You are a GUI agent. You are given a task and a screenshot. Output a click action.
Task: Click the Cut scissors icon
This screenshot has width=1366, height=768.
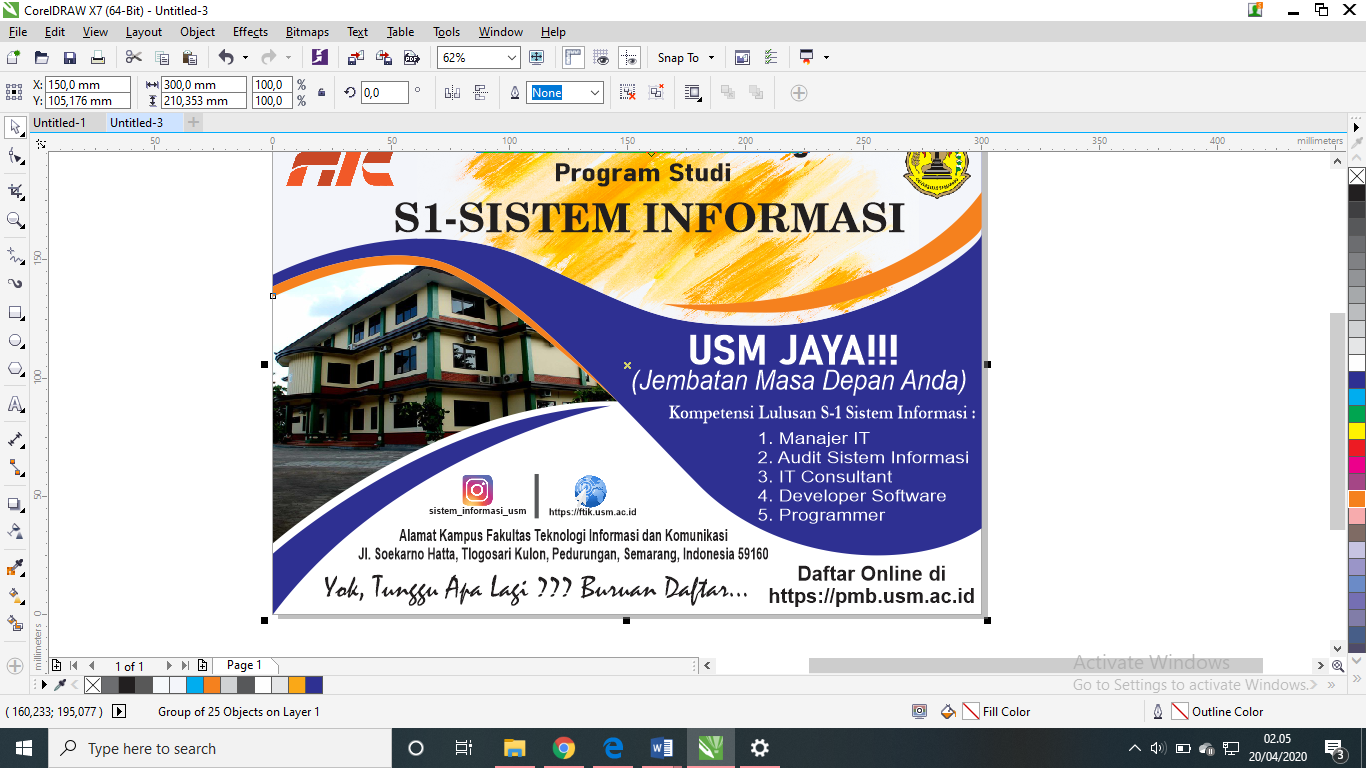coord(134,58)
